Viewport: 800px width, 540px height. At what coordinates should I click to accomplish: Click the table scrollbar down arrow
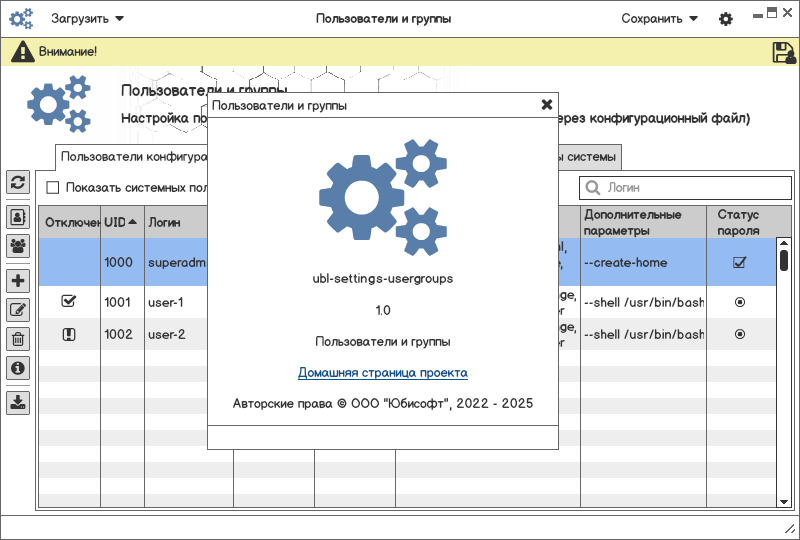point(784,502)
